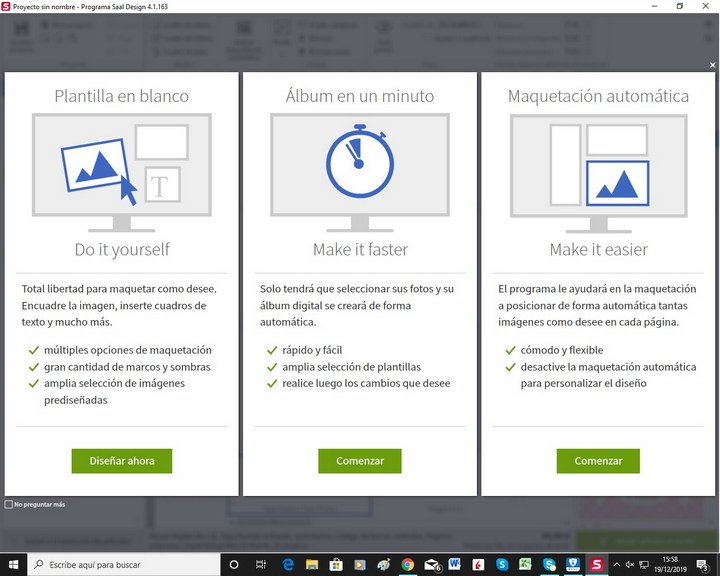Open Task View from the taskbar

tap(259, 564)
